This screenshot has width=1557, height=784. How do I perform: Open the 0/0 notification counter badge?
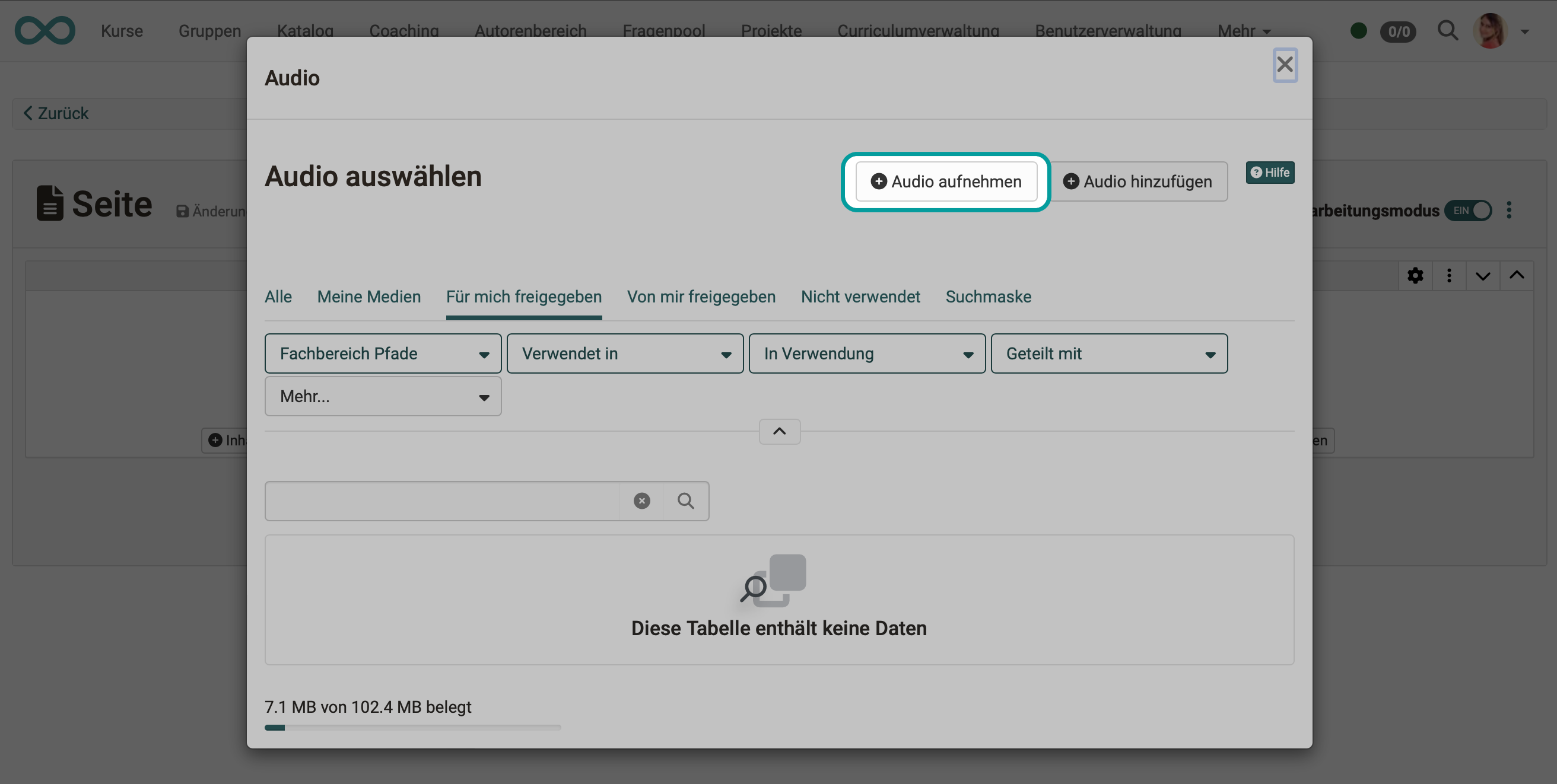1399,31
